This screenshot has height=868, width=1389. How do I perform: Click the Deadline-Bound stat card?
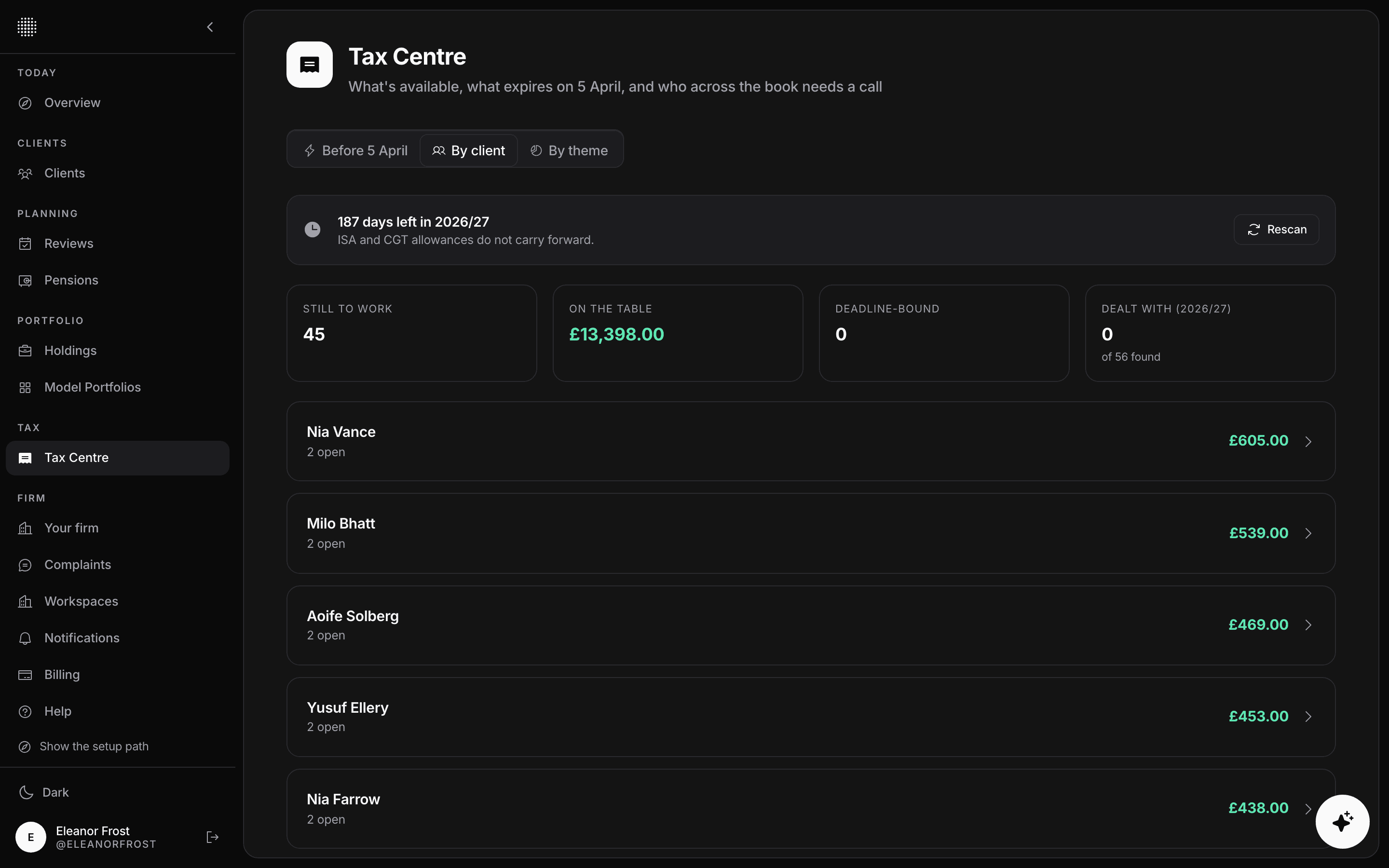[944, 333]
